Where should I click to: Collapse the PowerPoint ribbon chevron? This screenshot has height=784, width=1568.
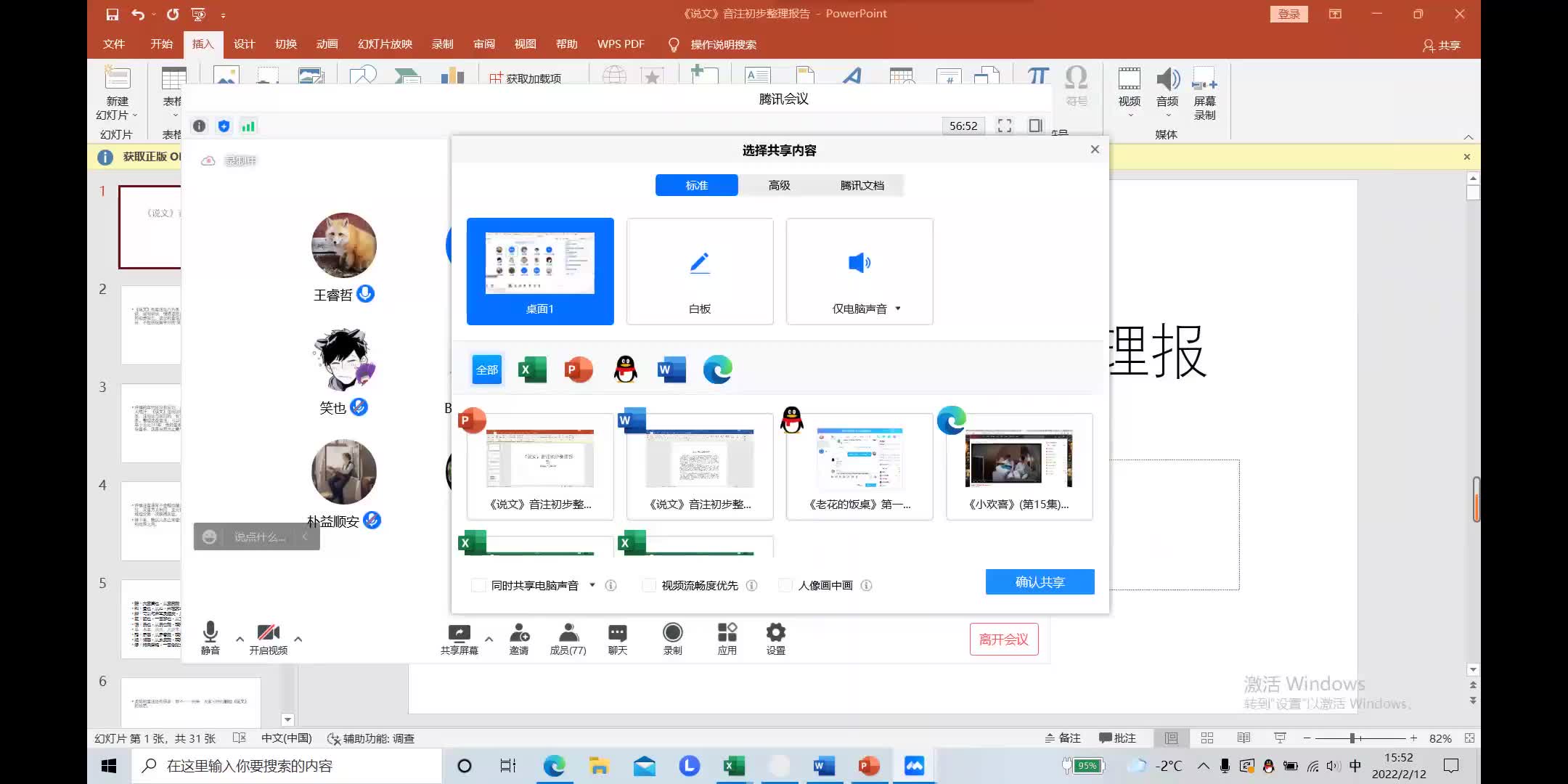coord(1469,136)
